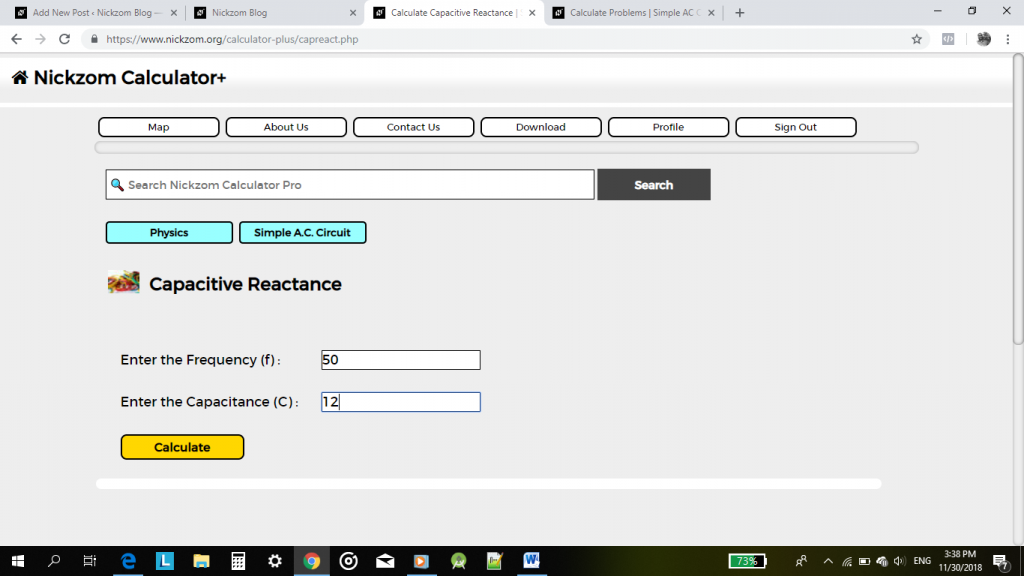
Task: Go forward in browser history
Action: point(40,39)
